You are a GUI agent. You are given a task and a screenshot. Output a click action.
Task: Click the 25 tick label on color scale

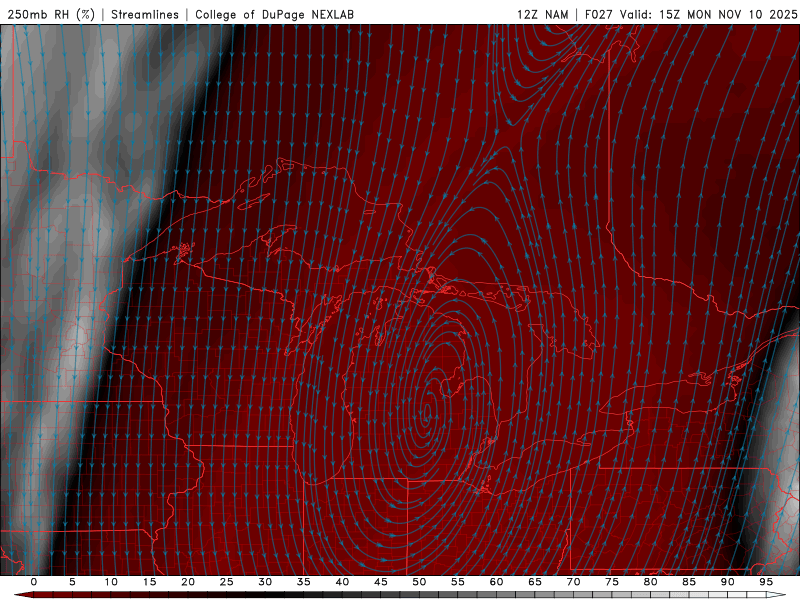click(227, 582)
